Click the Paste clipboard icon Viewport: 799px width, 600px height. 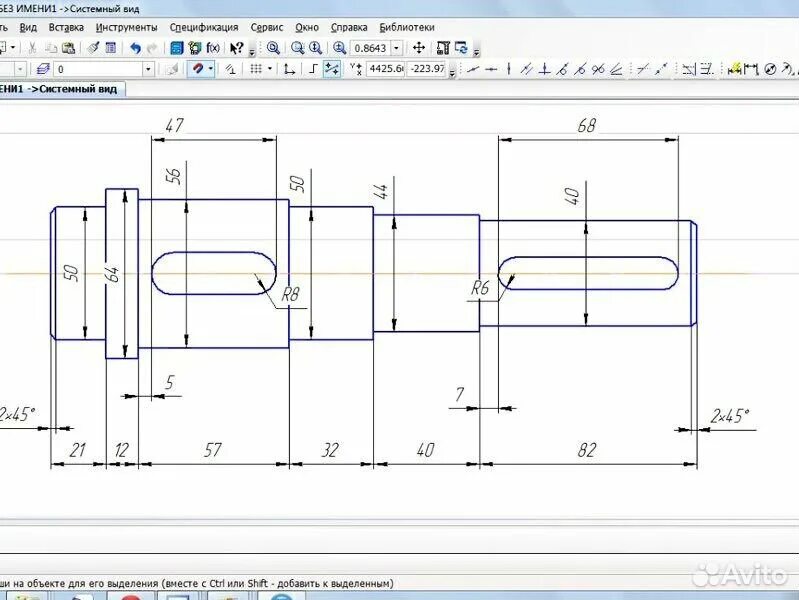click(x=69, y=48)
